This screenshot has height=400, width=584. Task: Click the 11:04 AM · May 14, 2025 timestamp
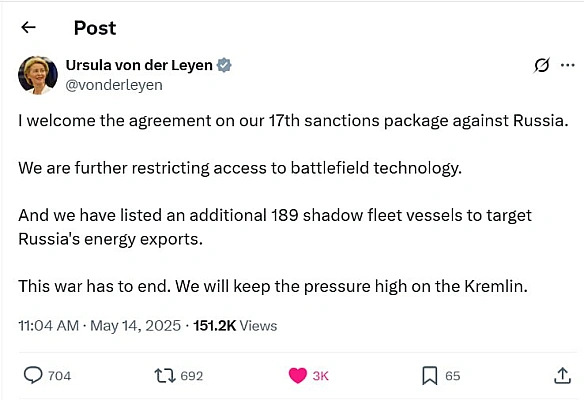[99, 326]
